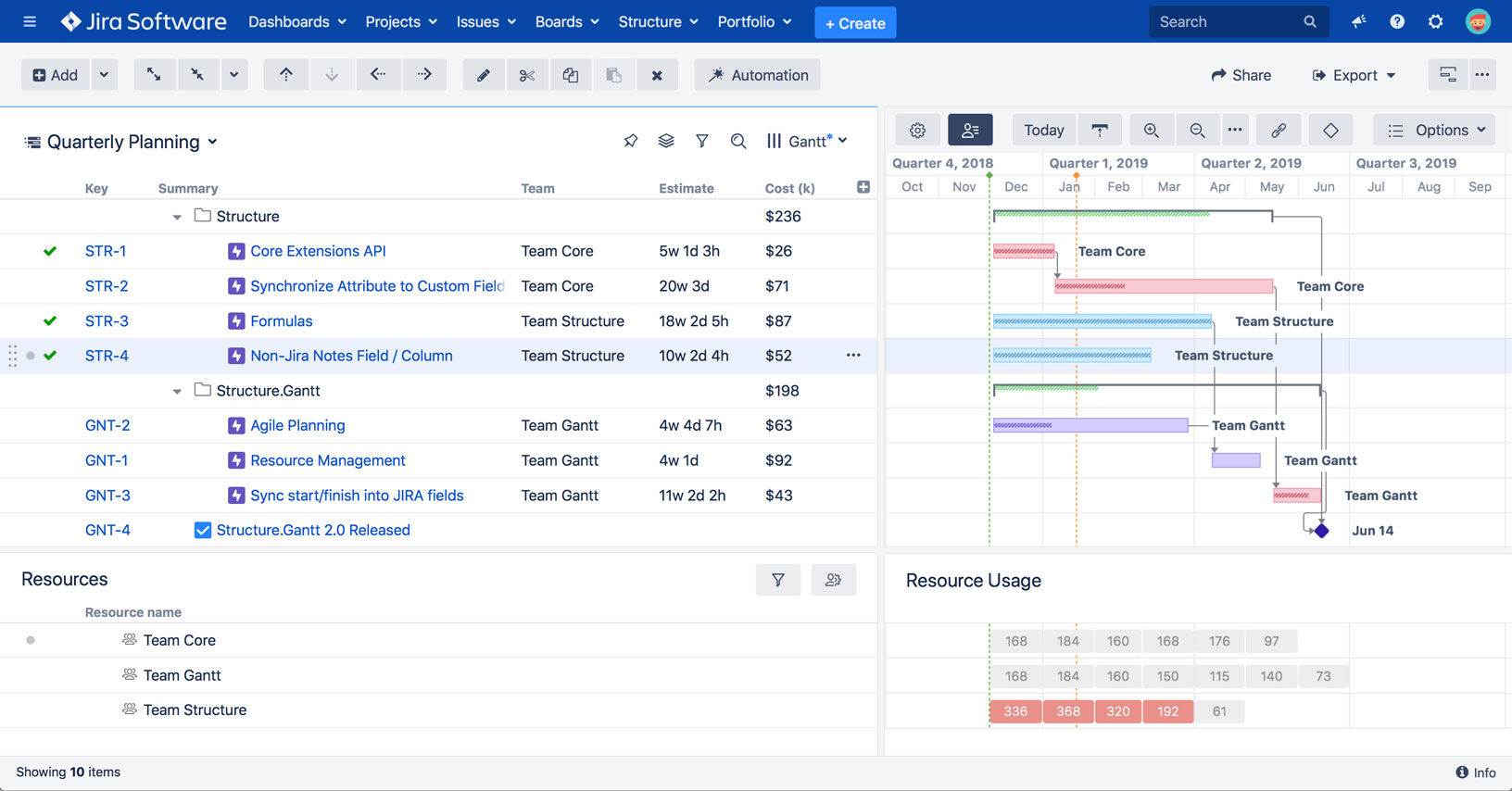This screenshot has width=1512, height=791.
Task: Click the layers transformations icon
Action: coord(666,141)
